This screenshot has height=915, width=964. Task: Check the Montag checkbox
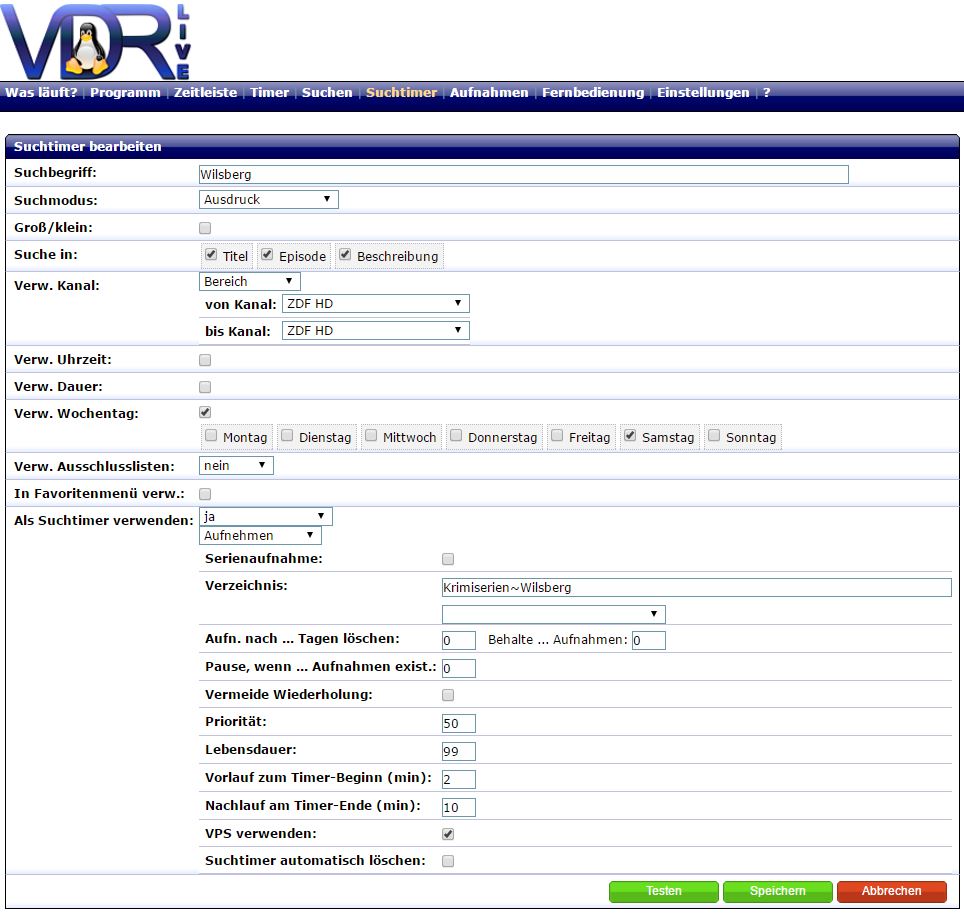pos(211,435)
